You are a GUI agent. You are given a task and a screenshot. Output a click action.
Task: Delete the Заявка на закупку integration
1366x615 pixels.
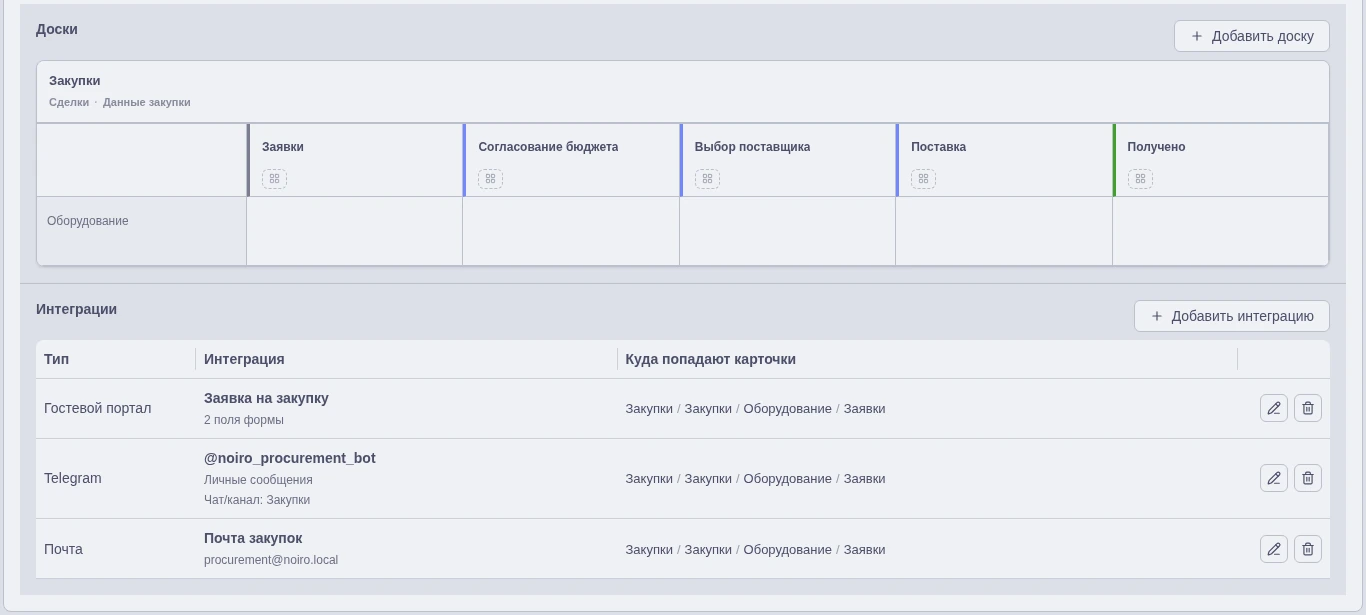pyautogui.click(x=1307, y=408)
